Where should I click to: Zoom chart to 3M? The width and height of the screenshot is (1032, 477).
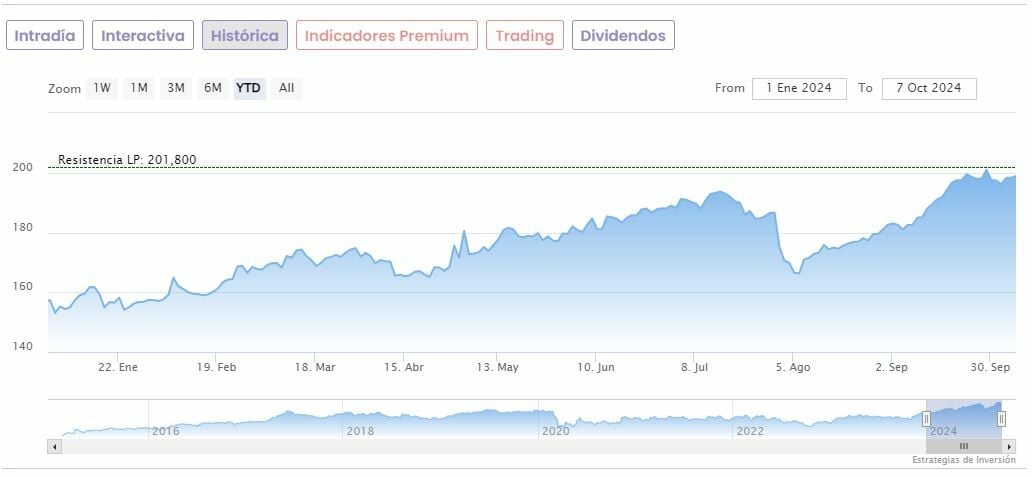pos(176,88)
